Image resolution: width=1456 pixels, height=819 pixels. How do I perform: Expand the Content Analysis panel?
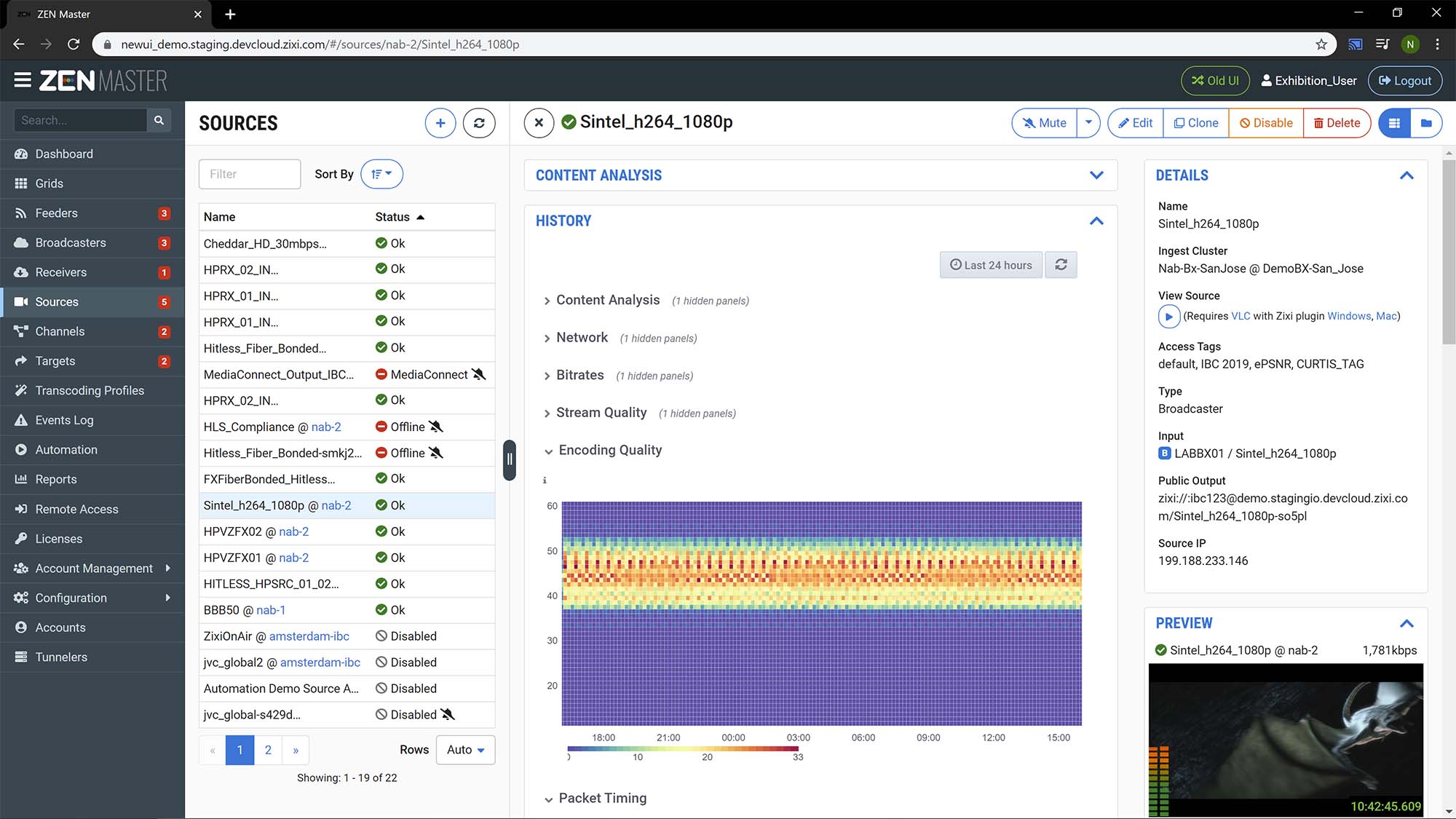click(x=1096, y=175)
